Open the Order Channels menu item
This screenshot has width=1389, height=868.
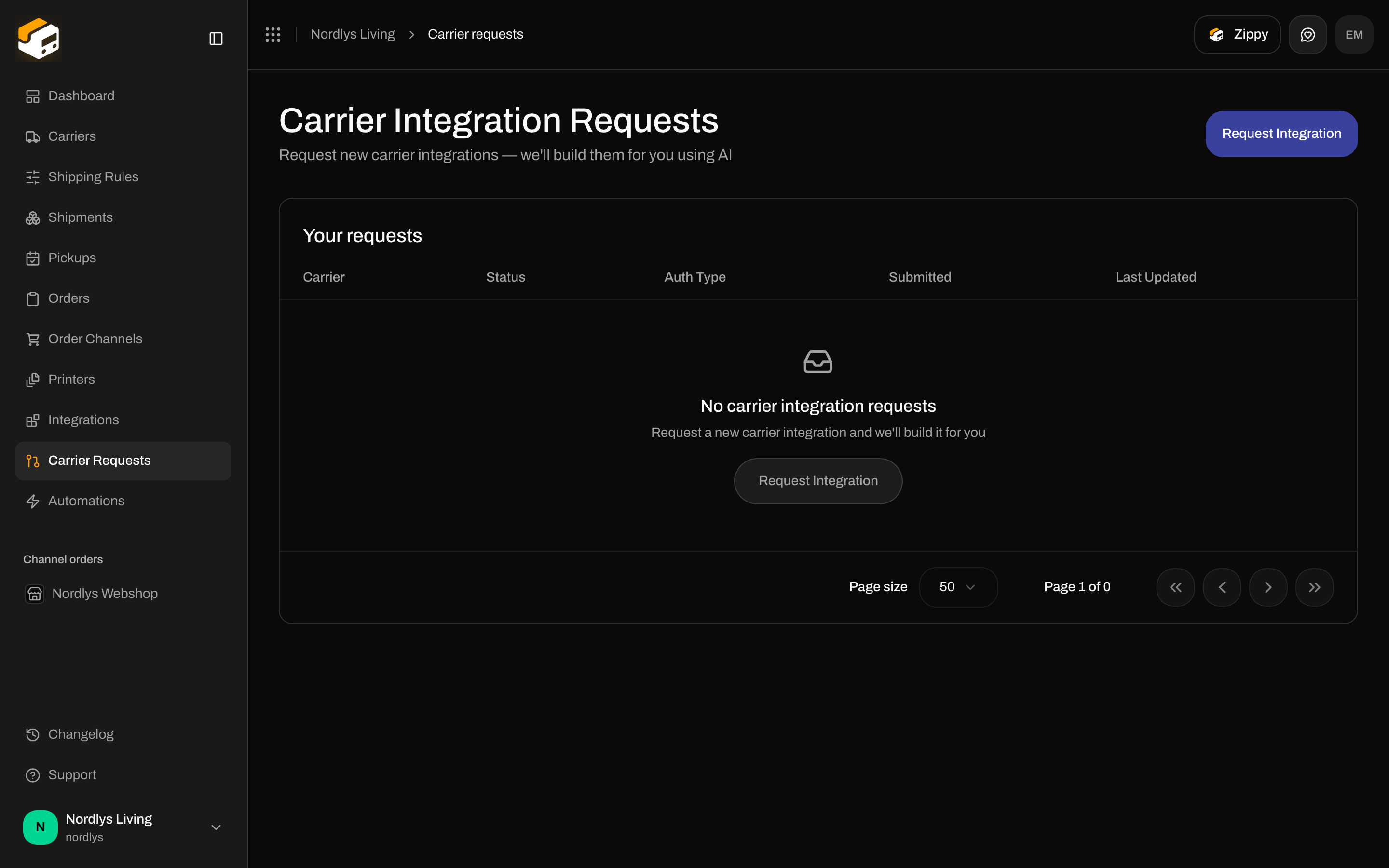point(123,339)
